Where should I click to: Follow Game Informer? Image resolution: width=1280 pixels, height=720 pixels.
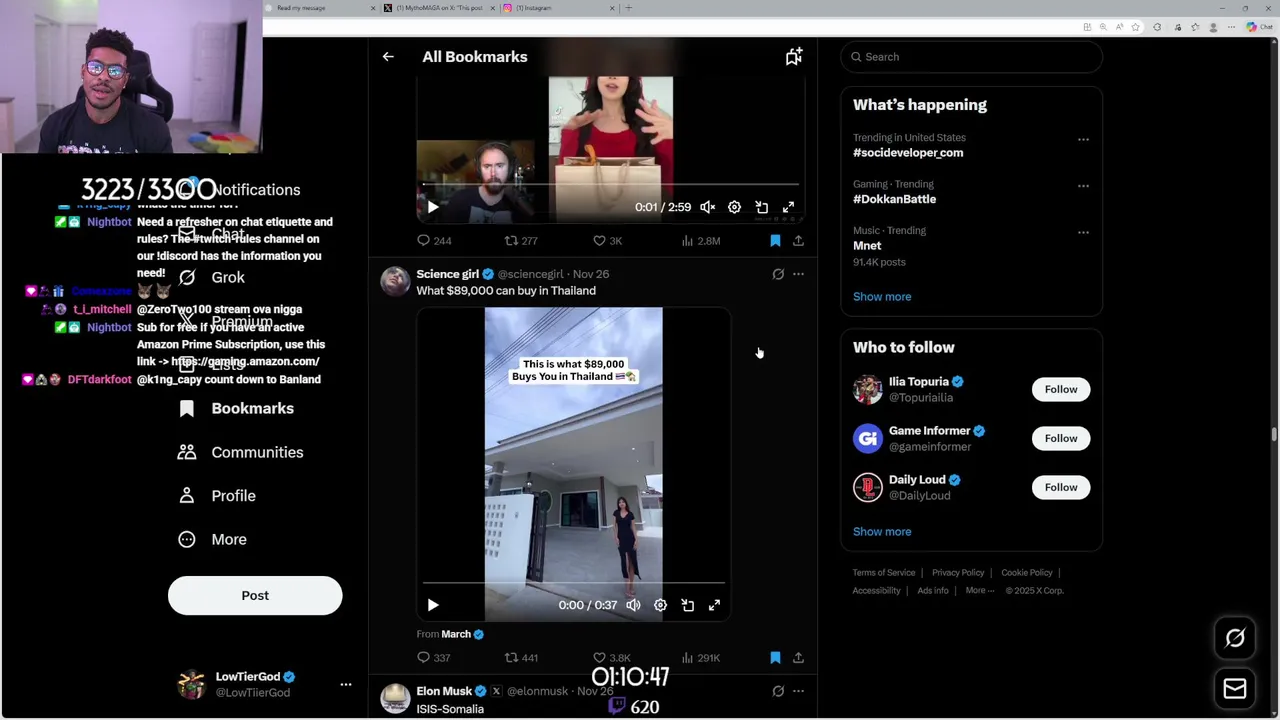click(x=1061, y=438)
